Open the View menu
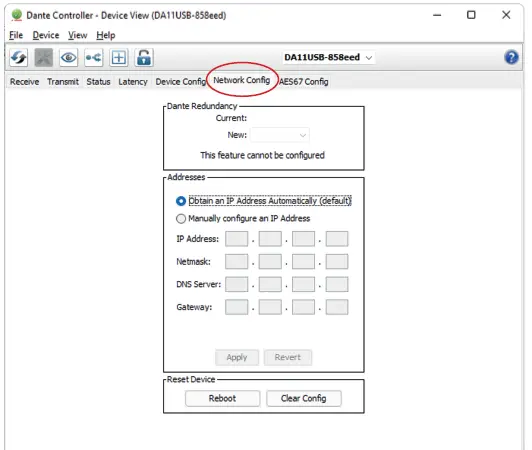The image size is (532, 450). point(78,35)
